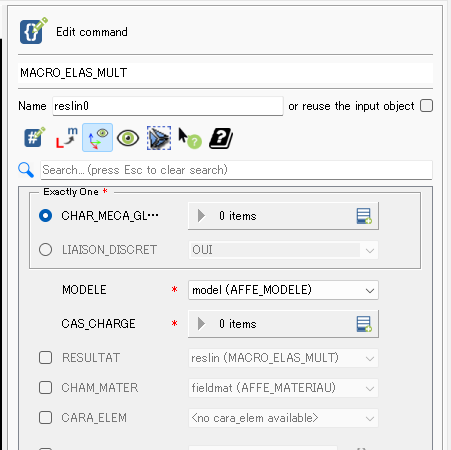The height and width of the screenshot is (450, 451).
Task: Click the blue arrow selection icon
Action: click(159, 138)
